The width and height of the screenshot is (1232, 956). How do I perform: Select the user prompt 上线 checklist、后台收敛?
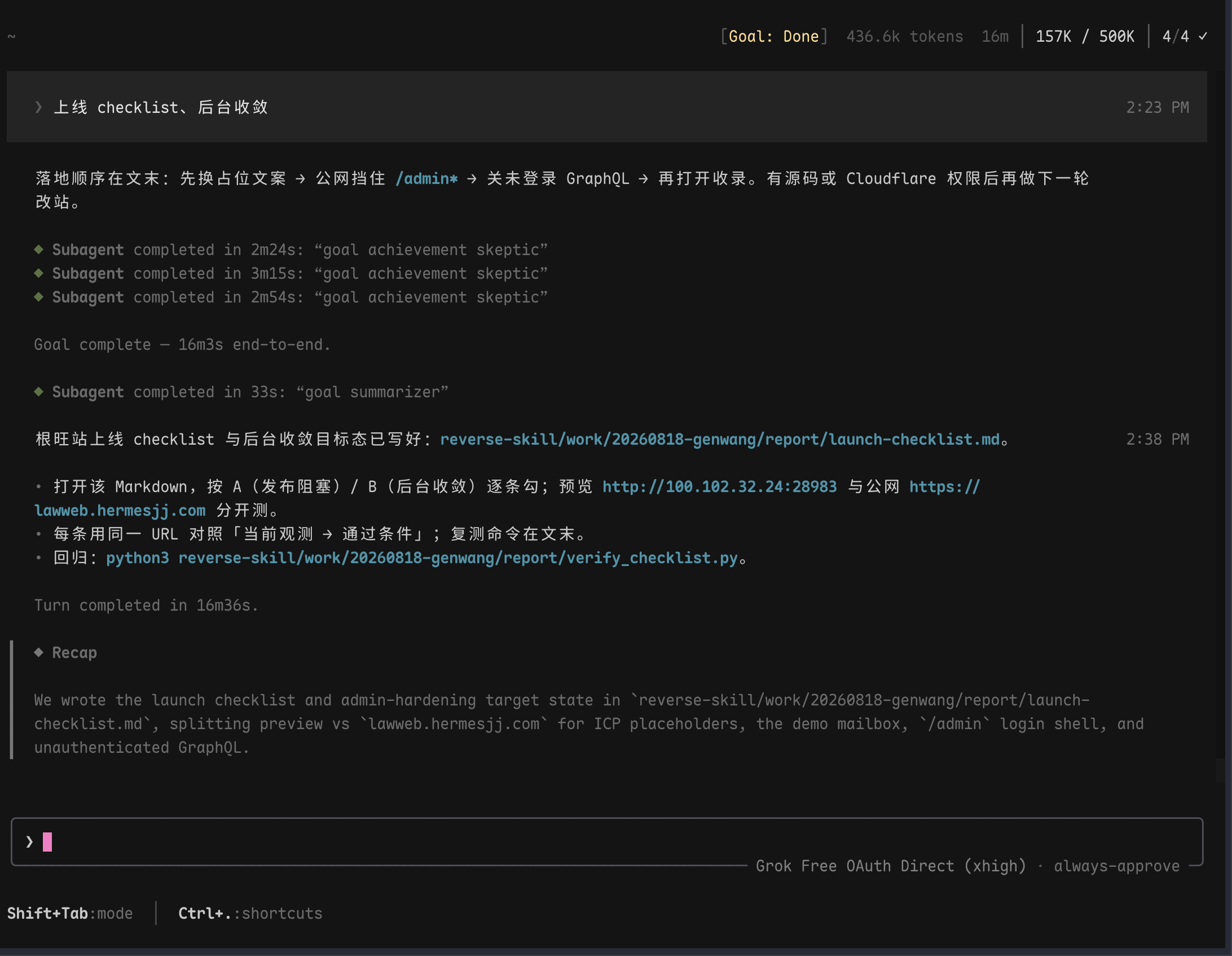click(161, 107)
